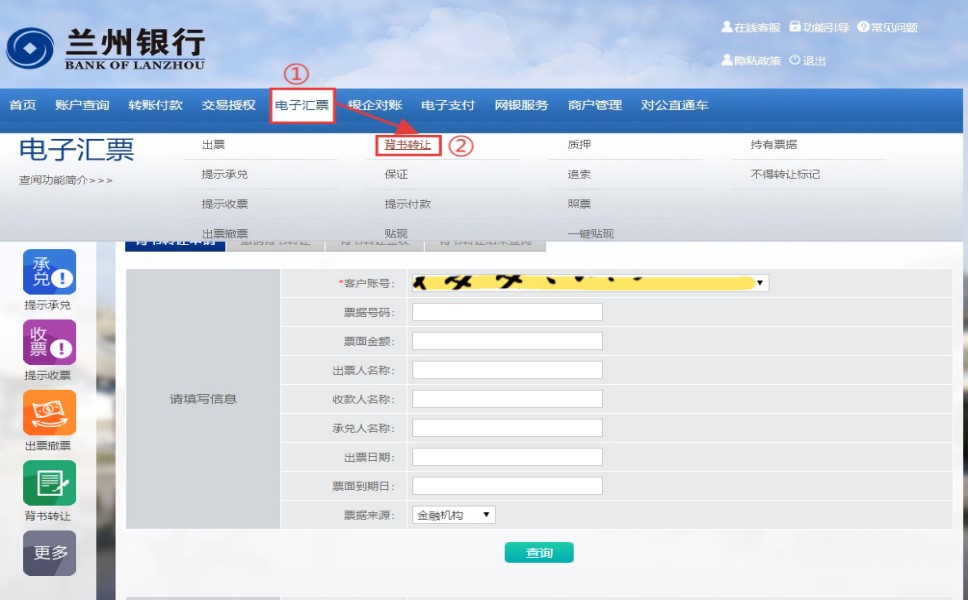Image resolution: width=968 pixels, height=600 pixels.
Task: Open the 转账付款 menu
Action: click(x=155, y=106)
